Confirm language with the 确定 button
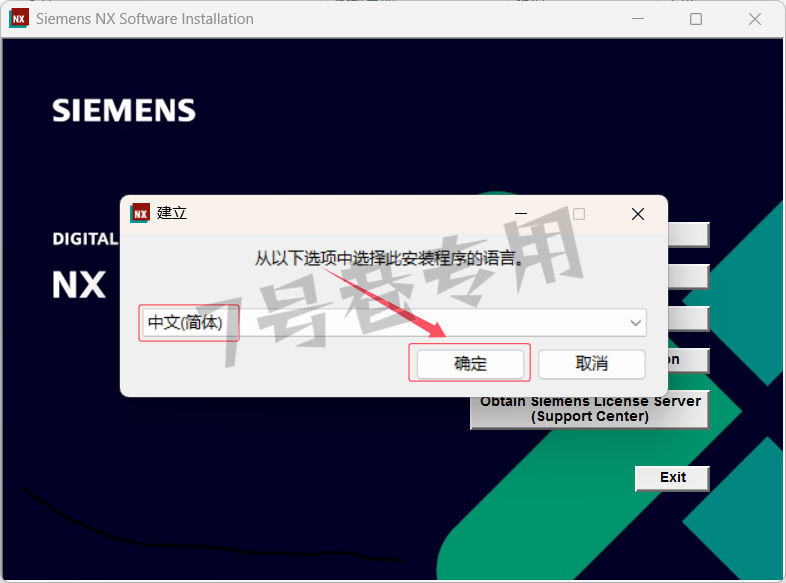The width and height of the screenshot is (786, 583). click(x=470, y=363)
